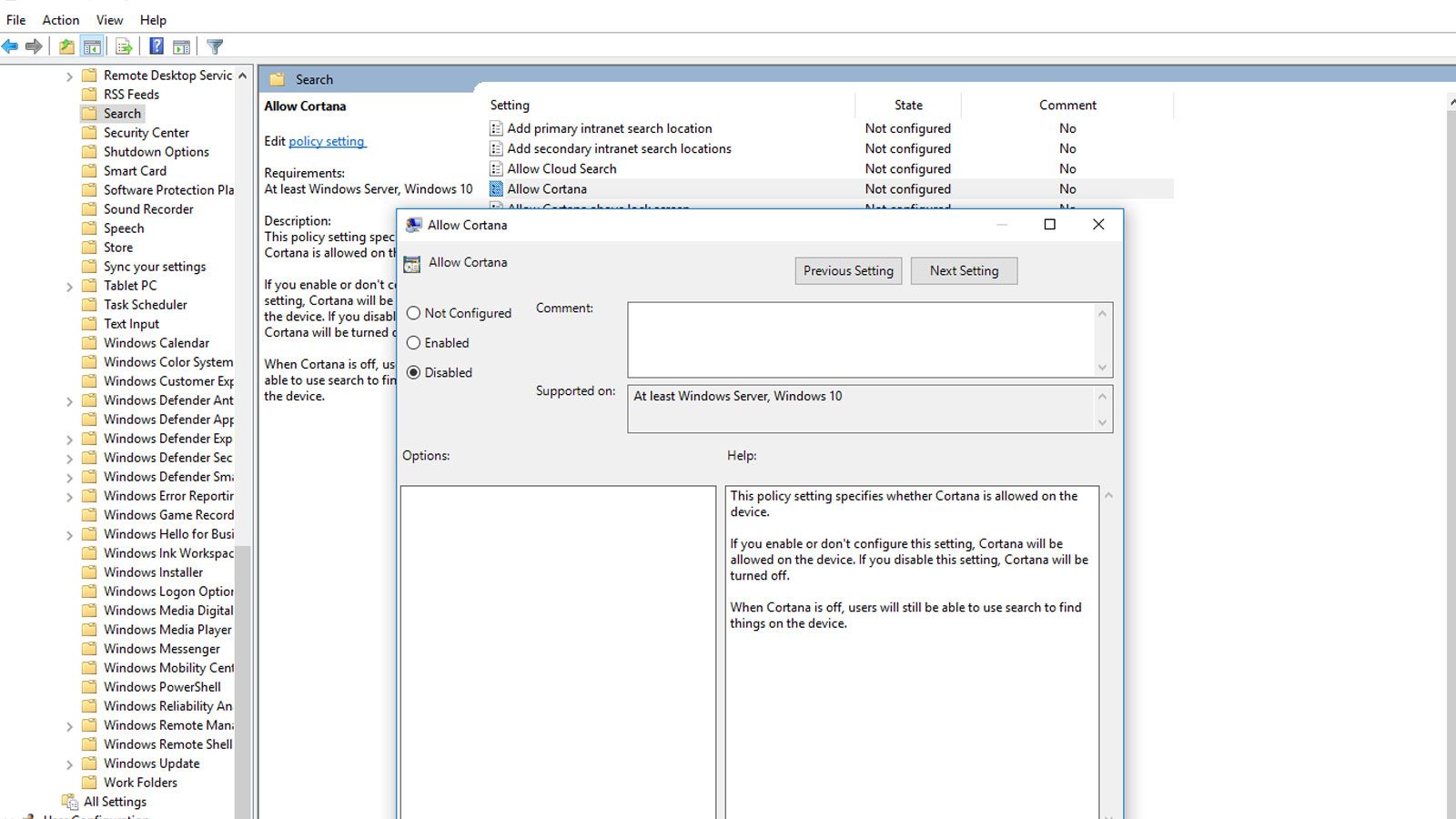Click Add primary intranet search location icon
The height and width of the screenshot is (819, 1456).
point(496,129)
